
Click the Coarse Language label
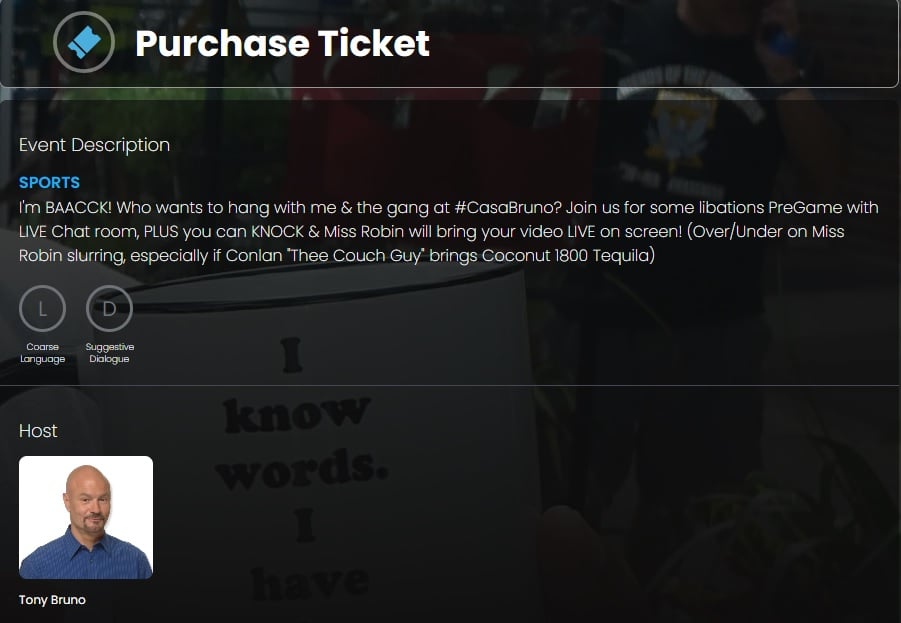pos(42,353)
